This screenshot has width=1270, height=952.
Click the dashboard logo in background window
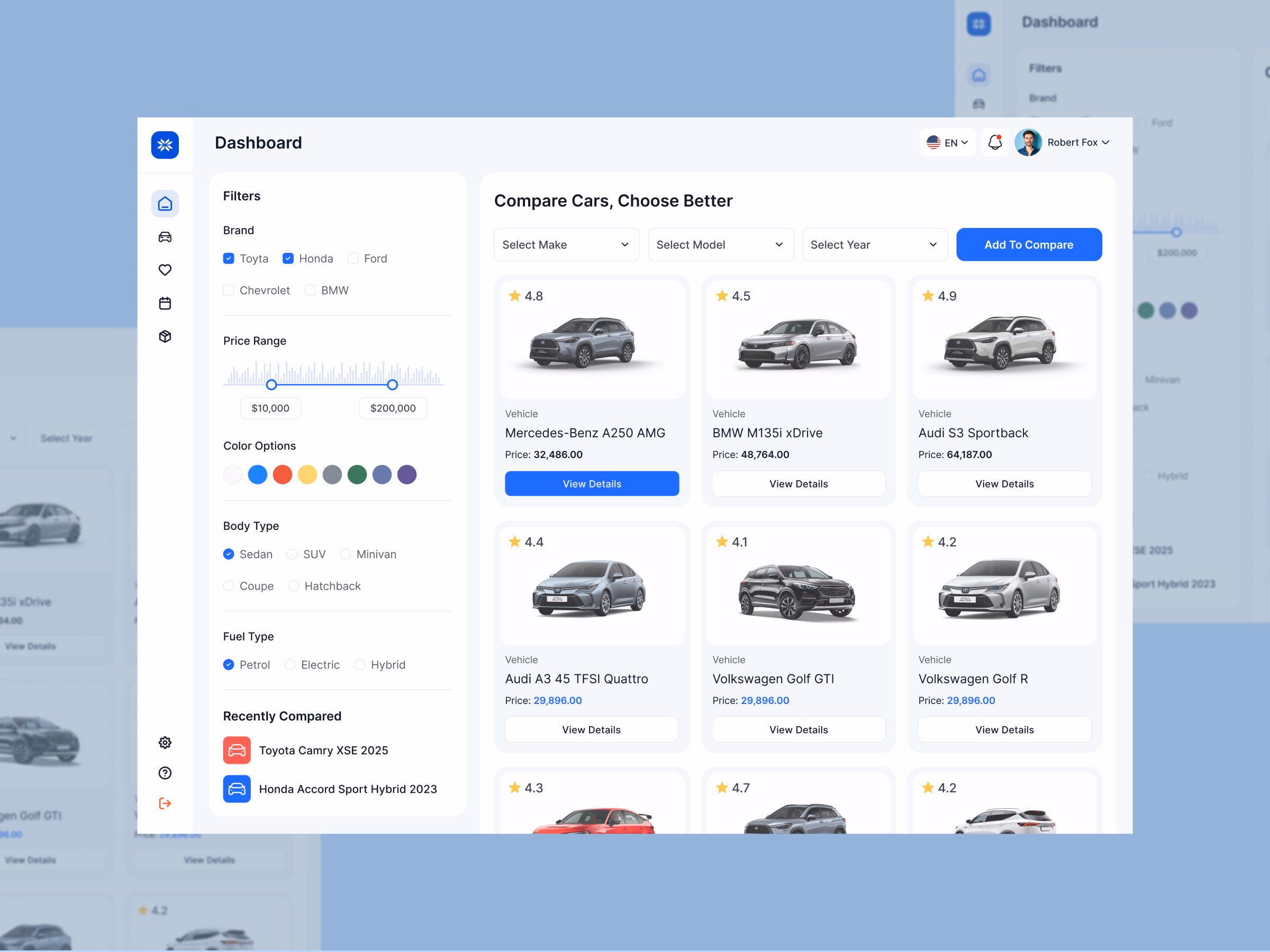[x=978, y=24]
